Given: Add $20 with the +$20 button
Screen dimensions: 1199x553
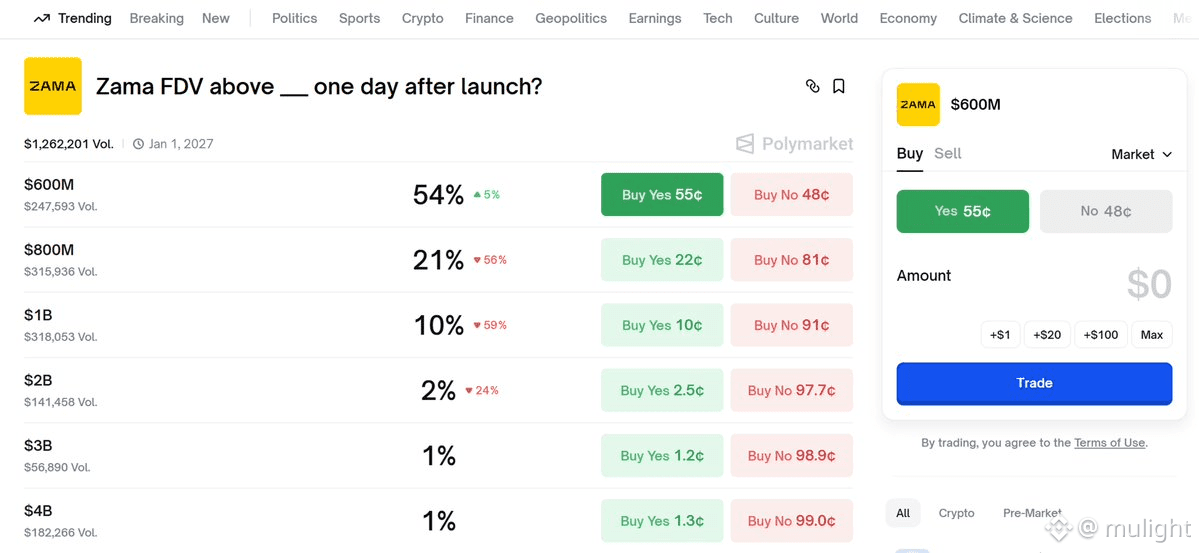Looking at the screenshot, I should [x=1047, y=335].
